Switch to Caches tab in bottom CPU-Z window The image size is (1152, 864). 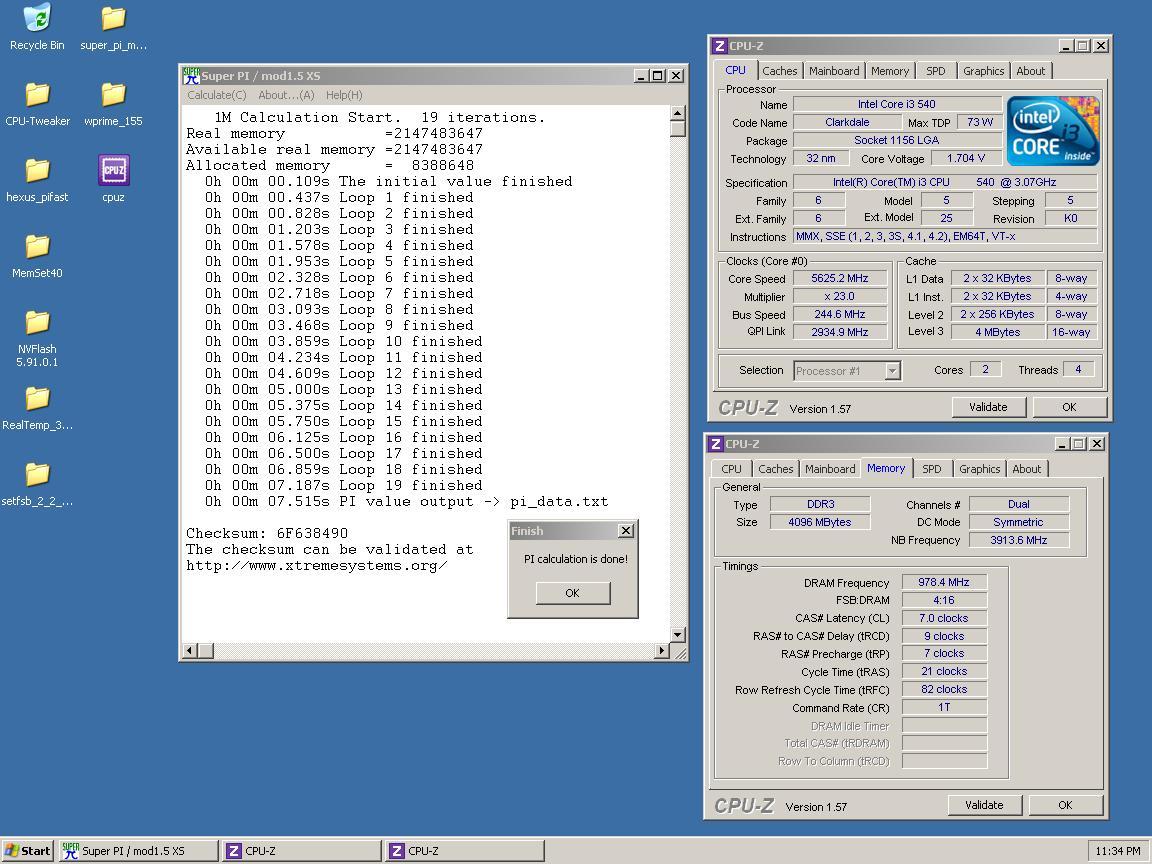coord(776,469)
